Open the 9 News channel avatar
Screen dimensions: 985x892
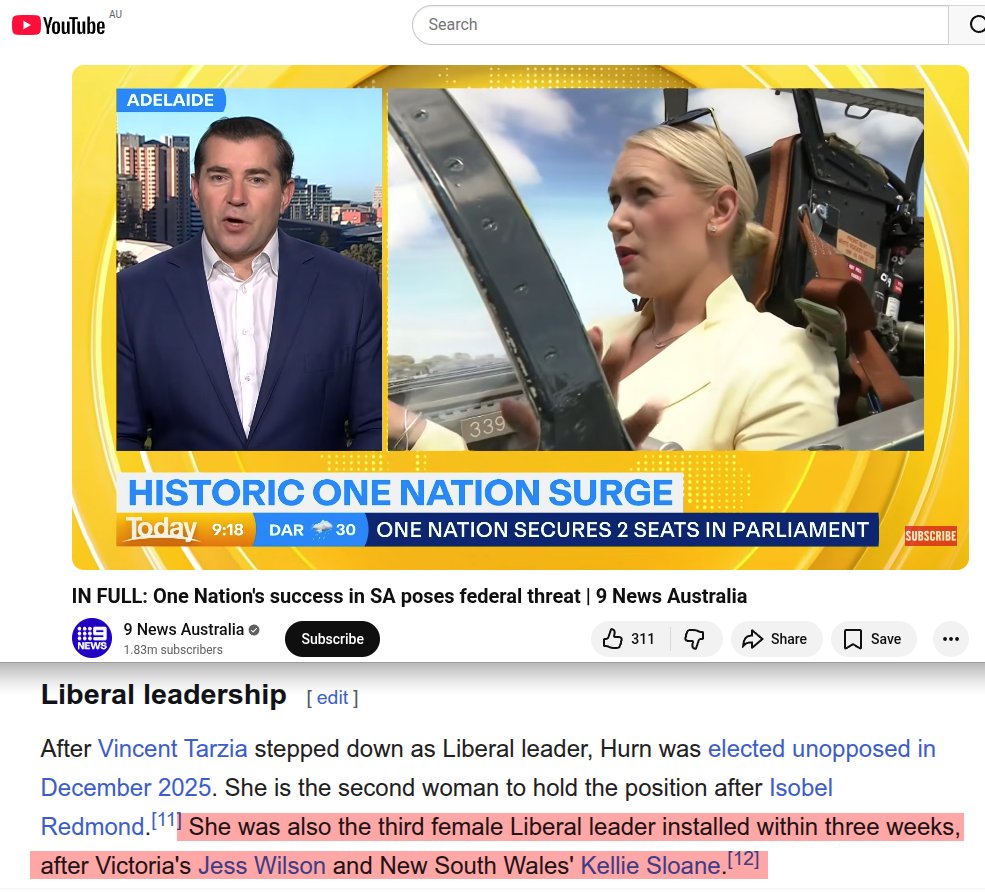tap(92, 638)
